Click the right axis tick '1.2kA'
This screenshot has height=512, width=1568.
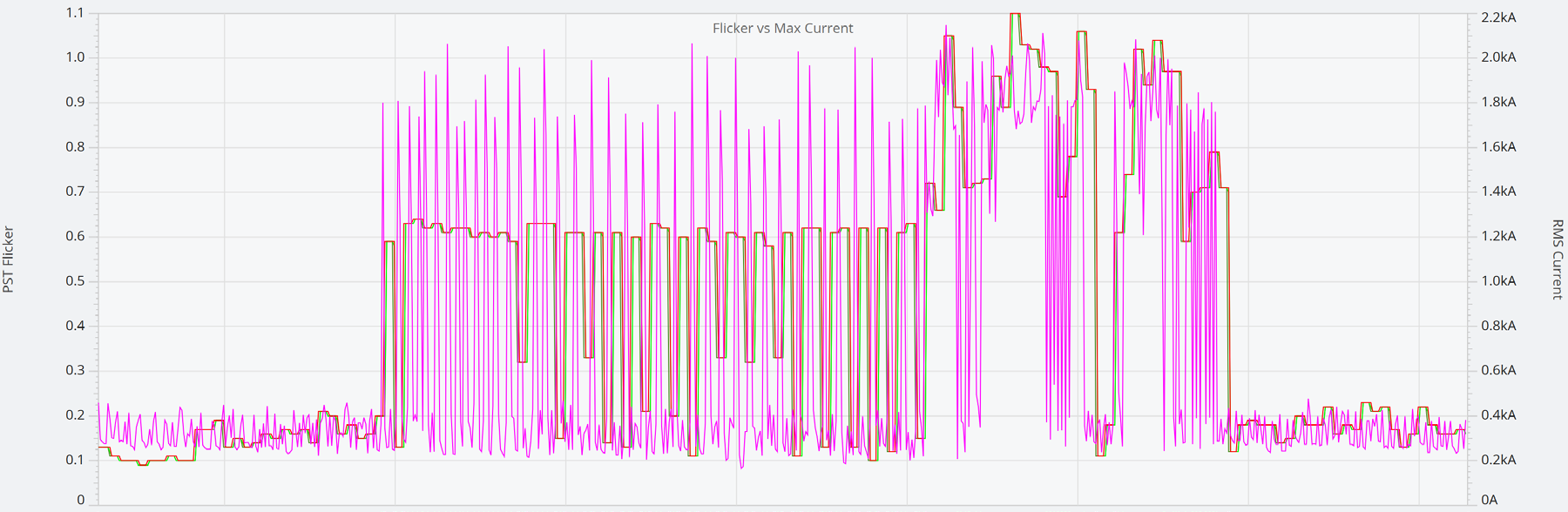point(1498,236)
